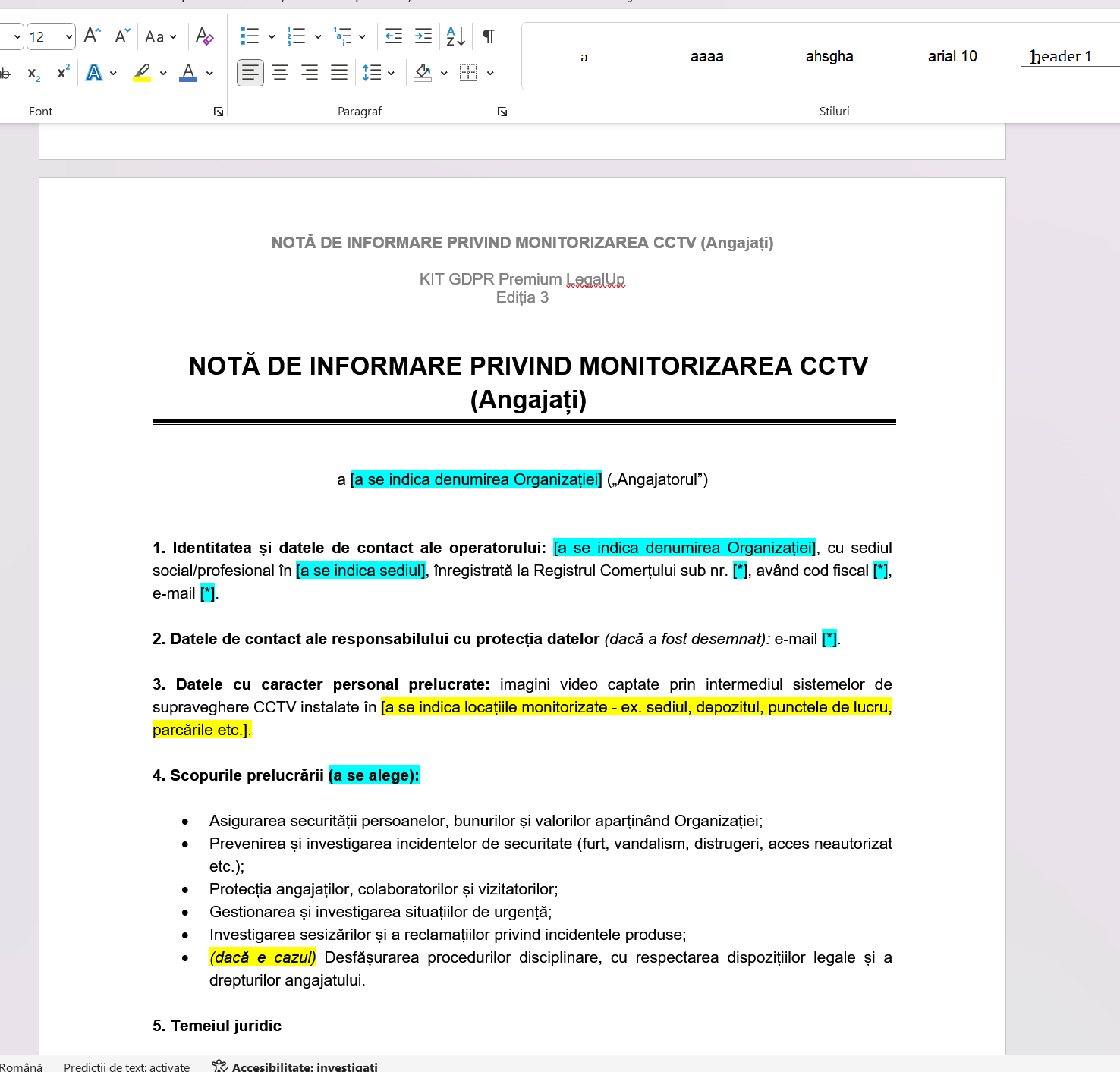
Task: Insert a bulleted list
Action: [250, 36]
